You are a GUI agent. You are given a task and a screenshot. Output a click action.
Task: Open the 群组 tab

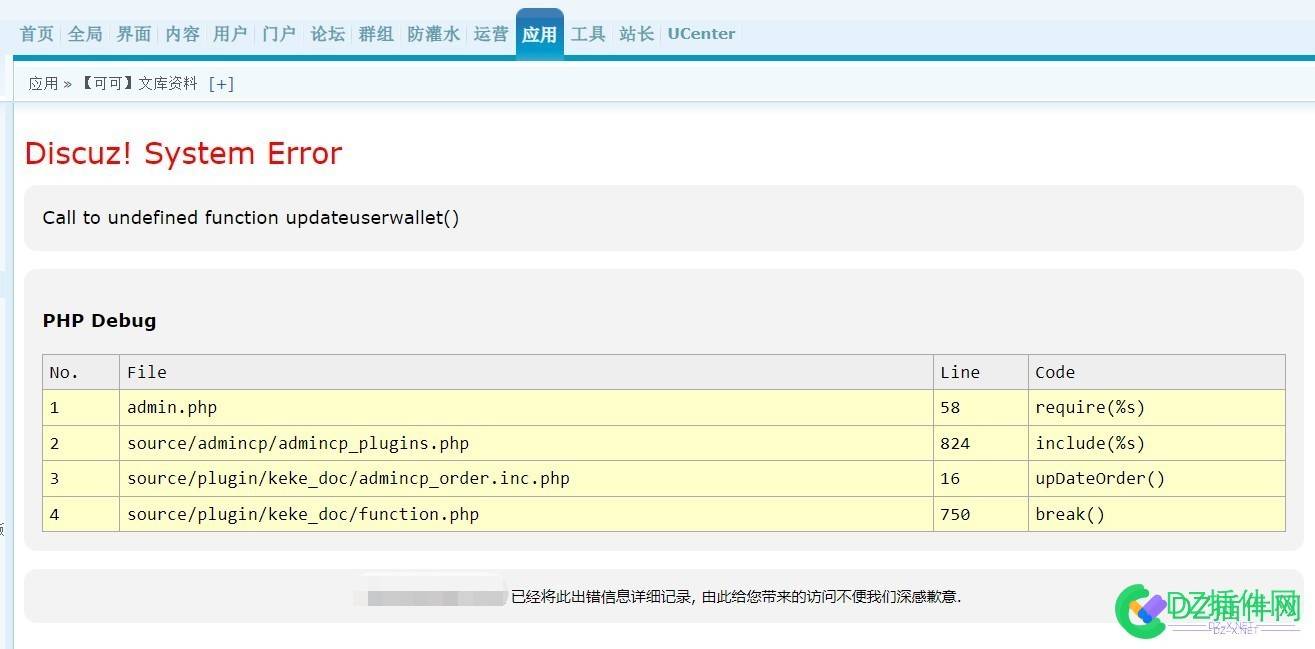(376, 34)
